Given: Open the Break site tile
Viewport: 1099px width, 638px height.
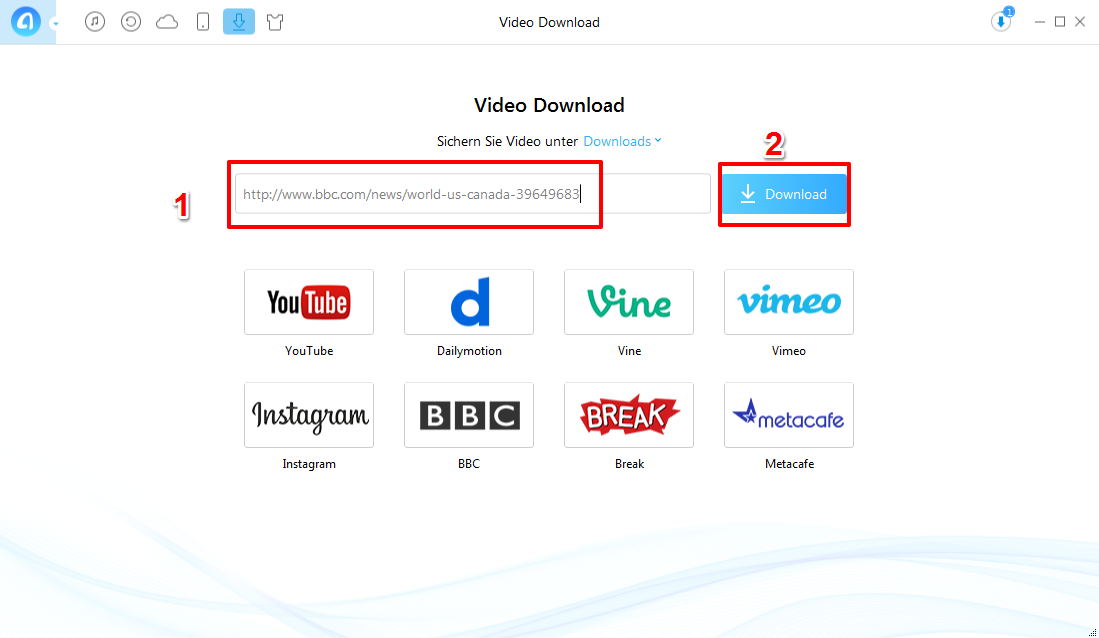Looking at the screenshot, I should coord(629,415).
